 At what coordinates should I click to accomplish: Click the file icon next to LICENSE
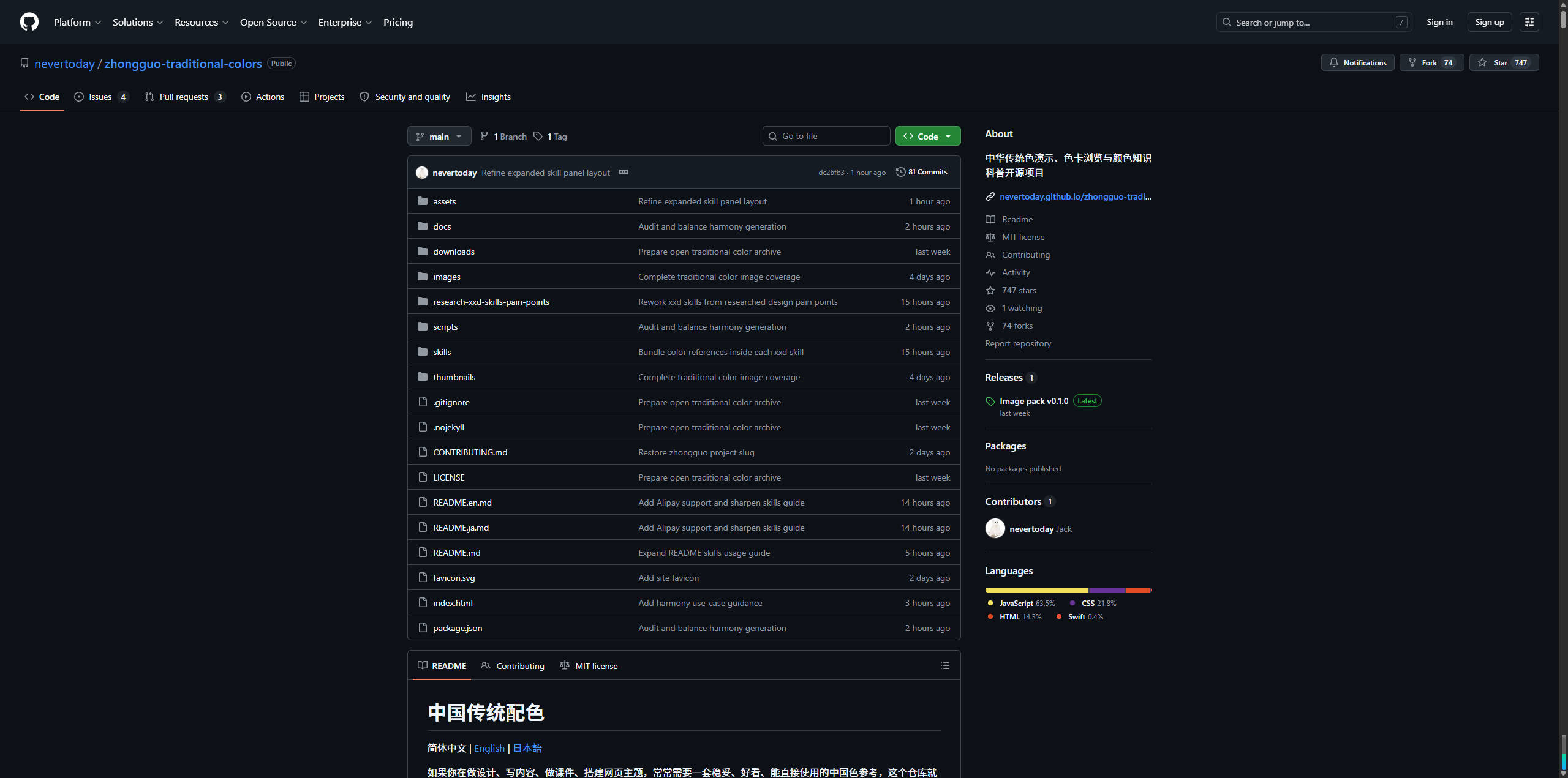[422, 477]
